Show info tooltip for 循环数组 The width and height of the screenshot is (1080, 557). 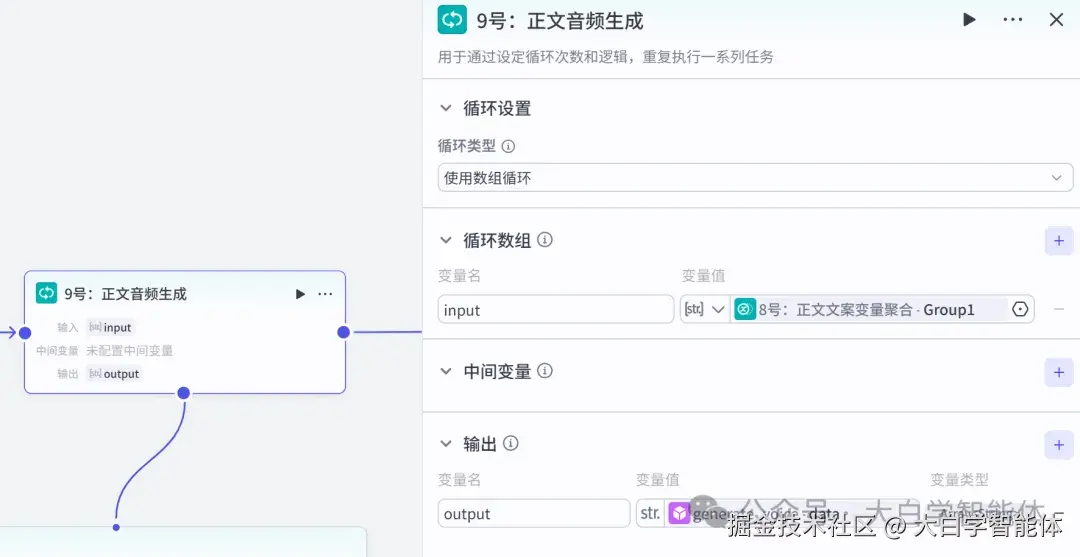(545, 240)
